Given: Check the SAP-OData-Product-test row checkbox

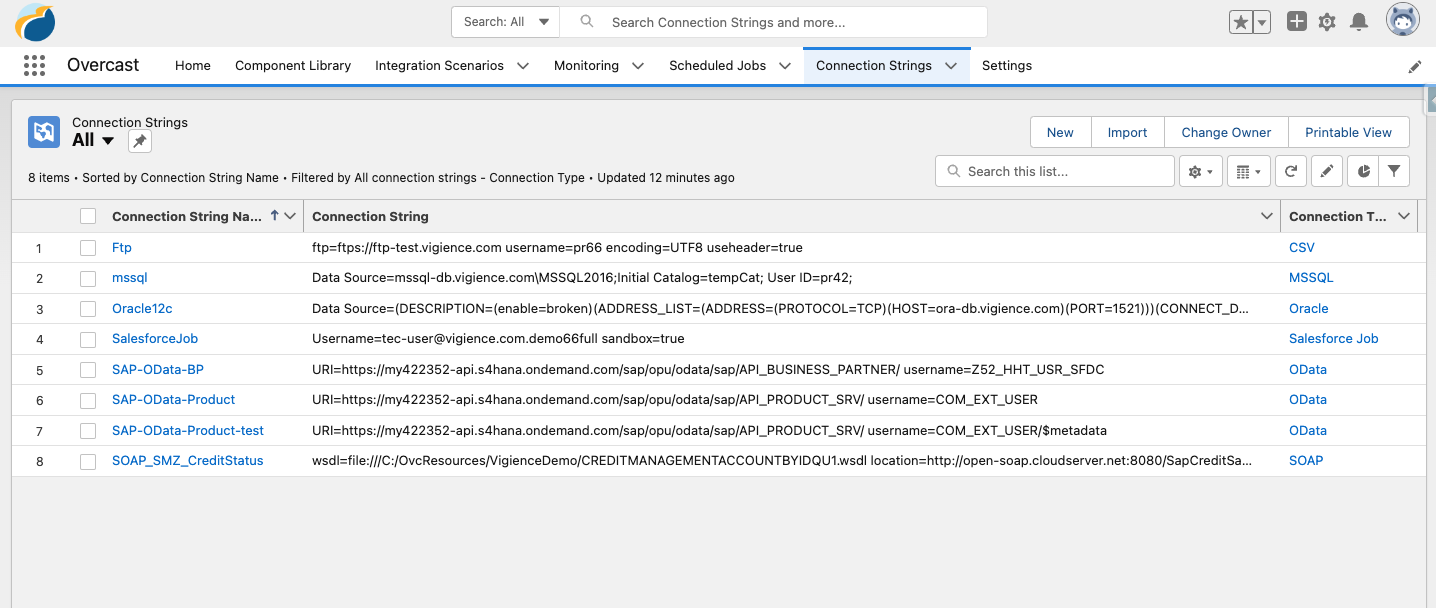Looking at the screenshot, I should [88, 430].
